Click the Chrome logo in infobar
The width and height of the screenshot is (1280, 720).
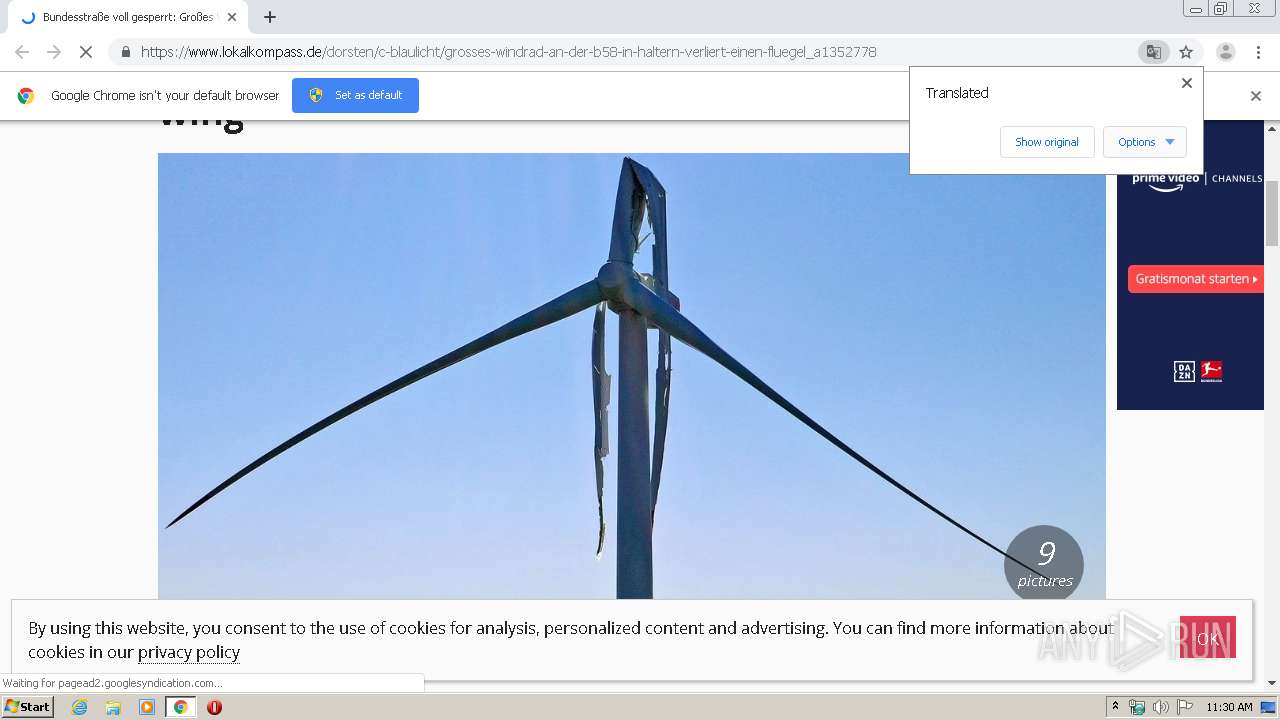(x=26, y=96)
